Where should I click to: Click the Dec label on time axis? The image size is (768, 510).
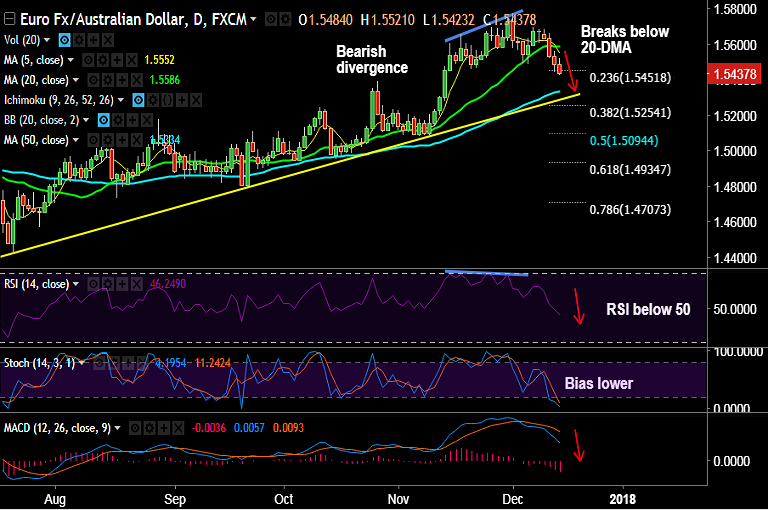click(513, 499)
